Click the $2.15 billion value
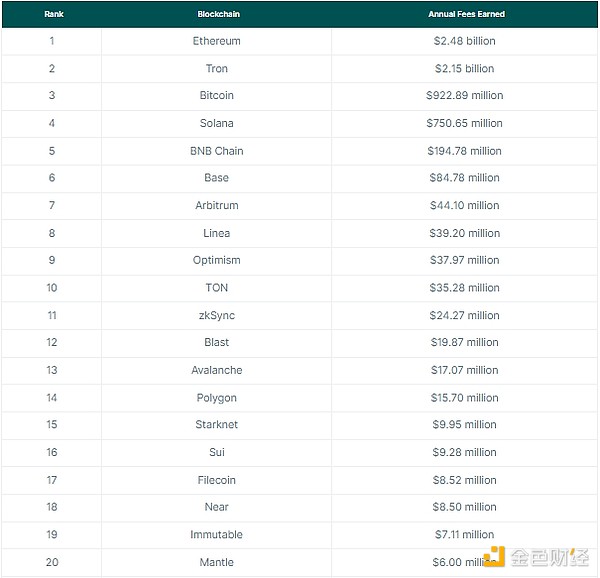The image size is (600, 578). point(465,68)
